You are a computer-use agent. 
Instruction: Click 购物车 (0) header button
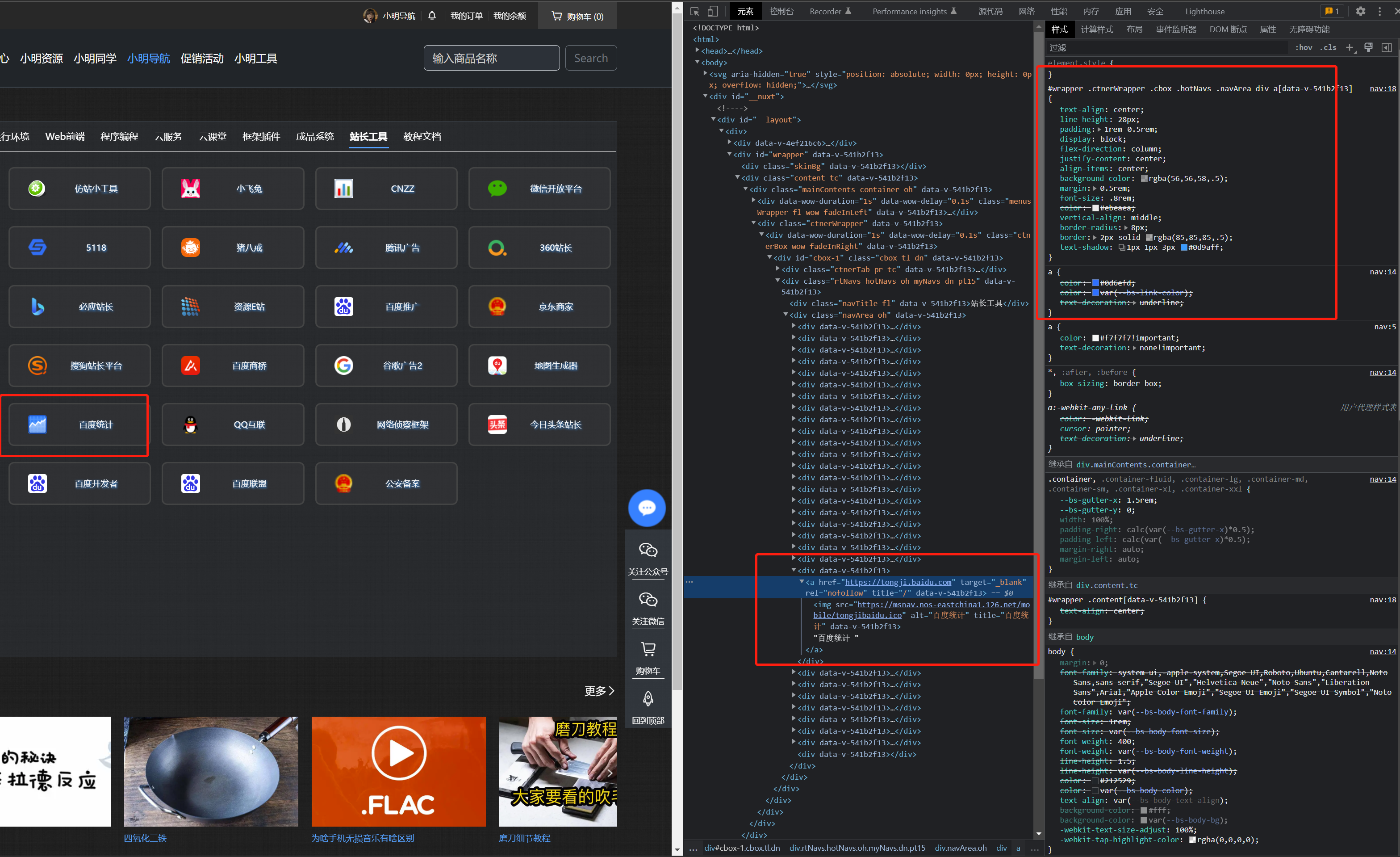tap(577, 16)
